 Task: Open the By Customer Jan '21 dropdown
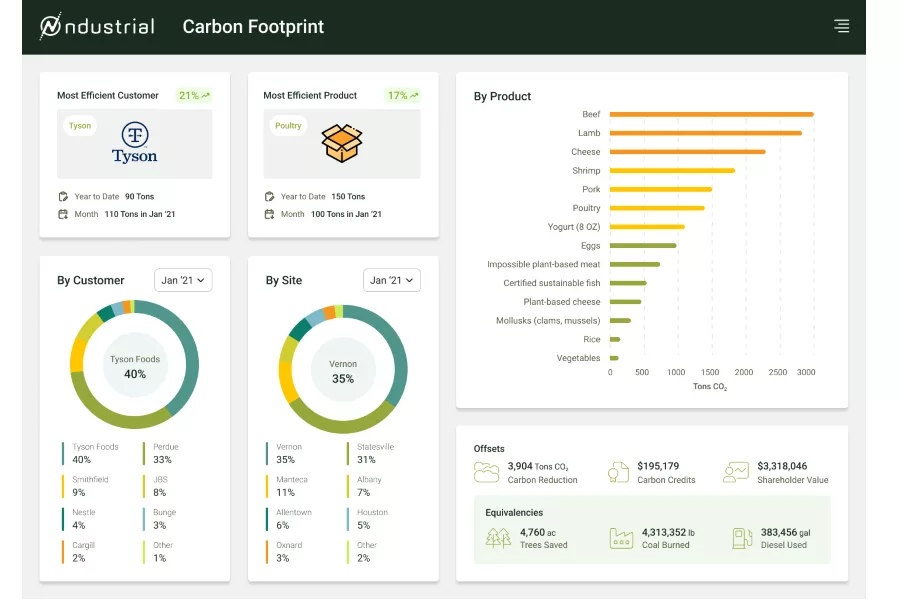click(x=183, y=280)
